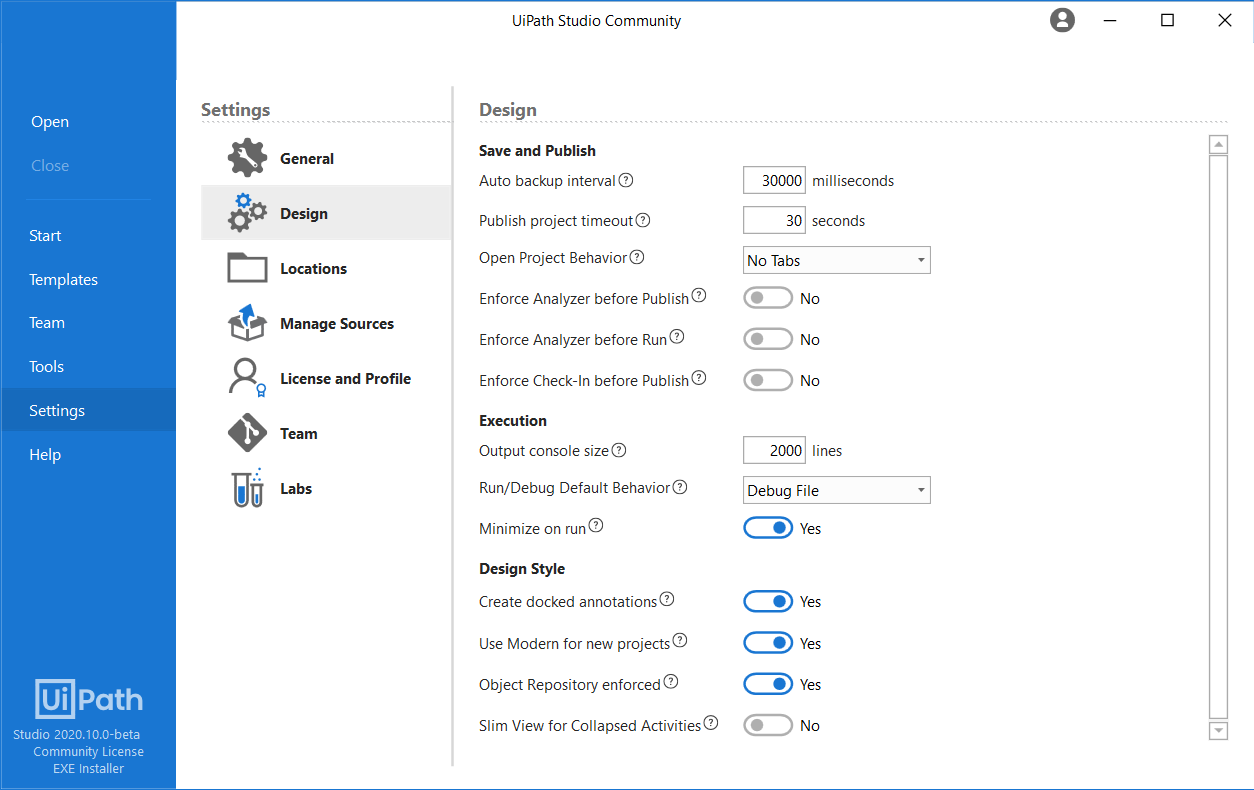Click the UiPath logo in sidebar
This screenshot has height=790, width=1254.
tap(89, 699)
